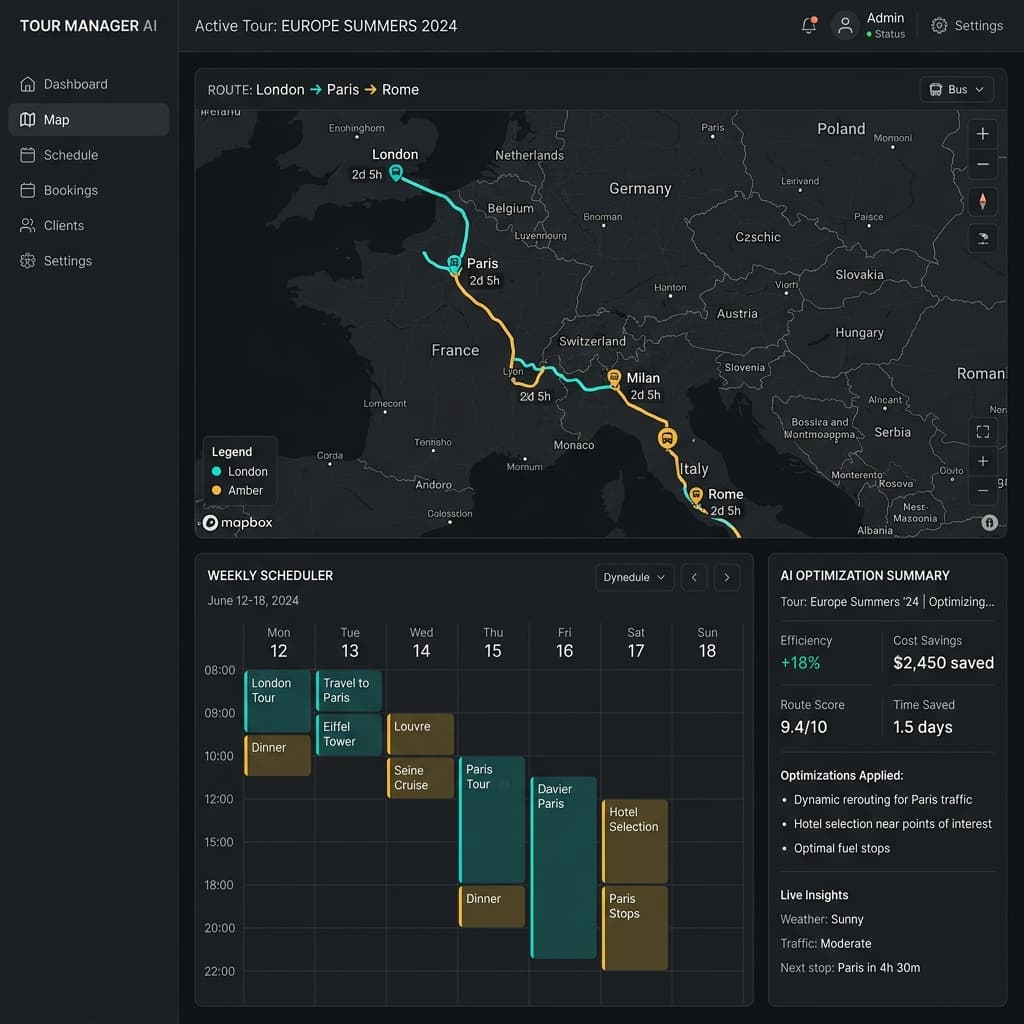Click lower plus map zoom button
1024x1024 pixels.
pos(982,461)
